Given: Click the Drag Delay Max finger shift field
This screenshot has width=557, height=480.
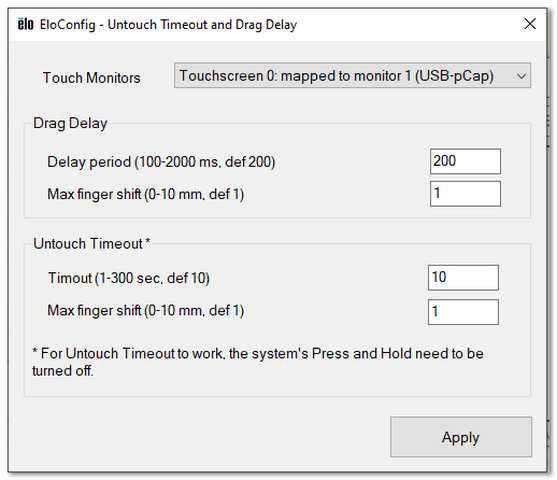Looking at the screenshot, I should (465, 194).
